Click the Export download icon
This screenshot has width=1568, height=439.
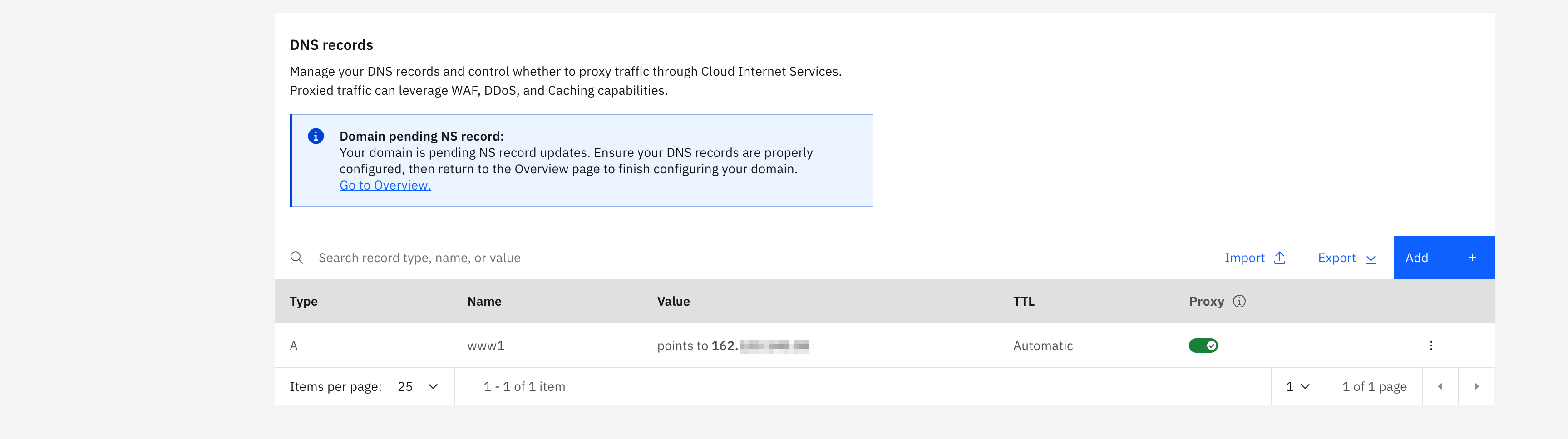(x=1371, y=258)
